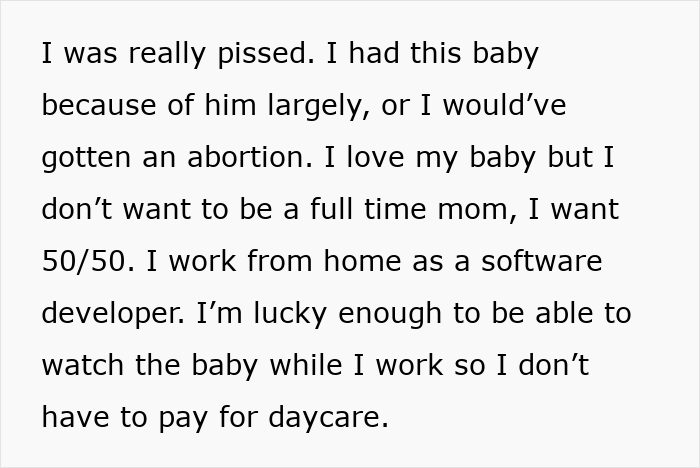Click the word "largely"

(320, 105)
